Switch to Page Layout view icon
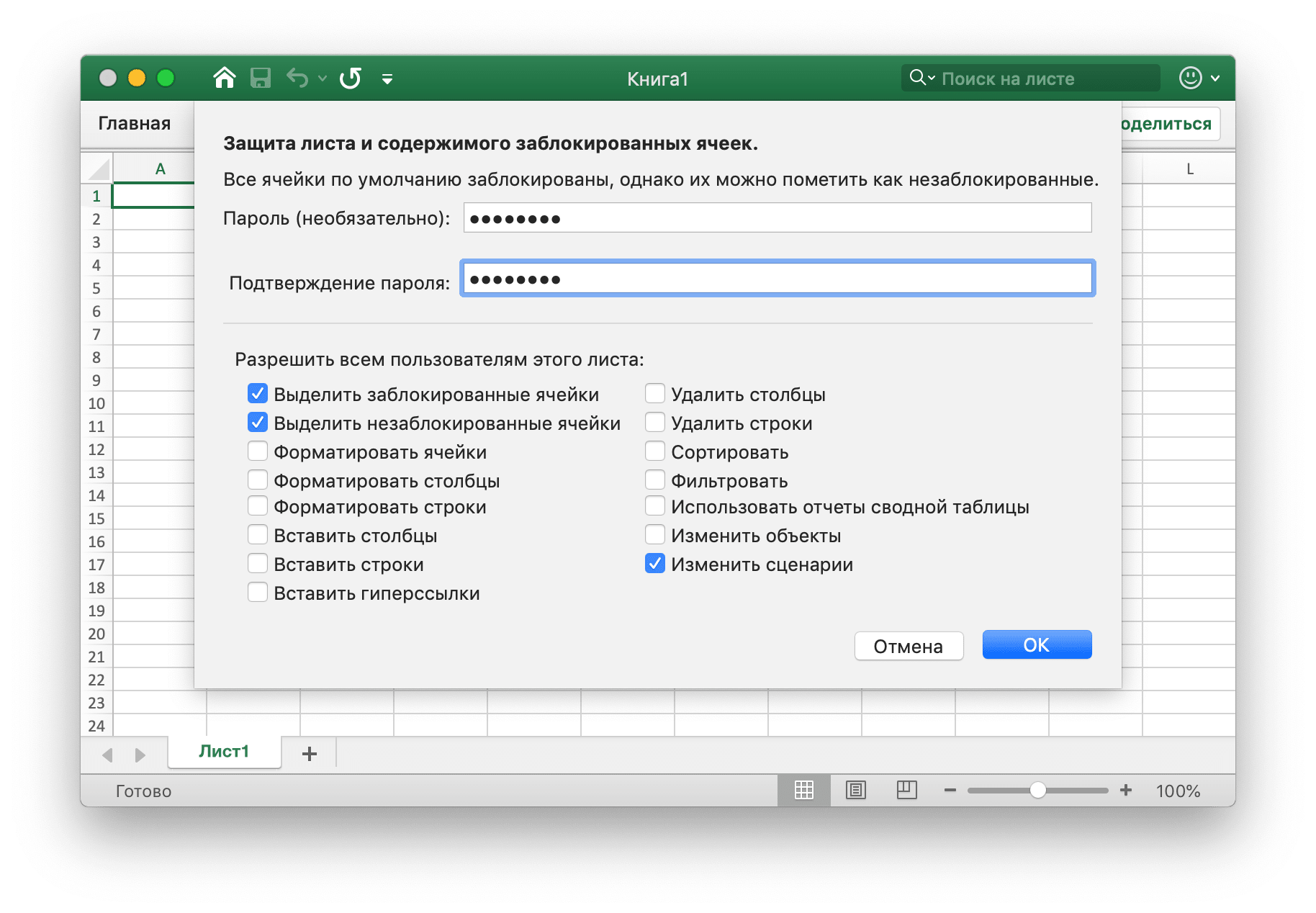 (856, 790)
